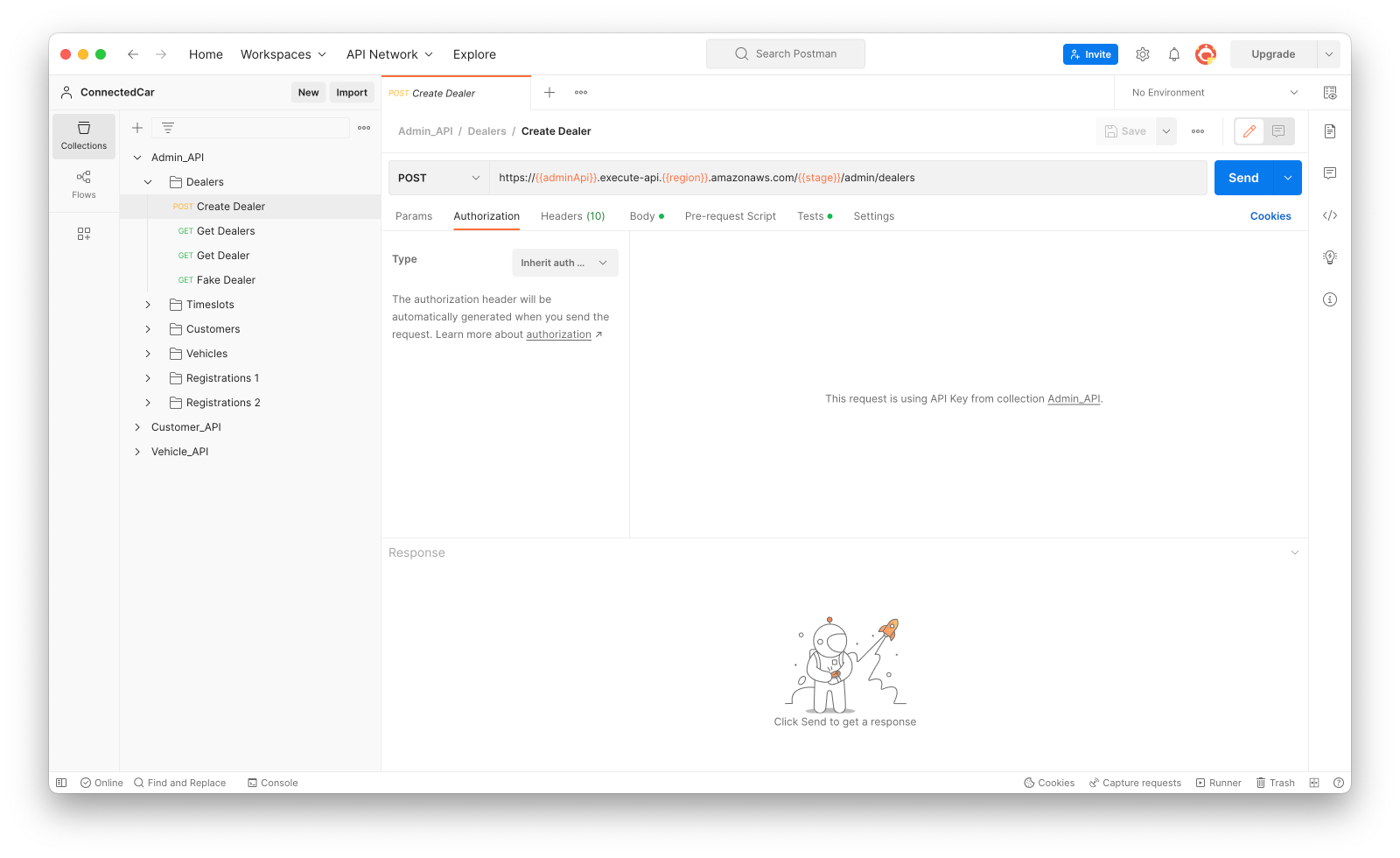Image resolution: width=1400 pixels, height=858 pixels.
Task: Switch to the Headers (10) tab
Action: pyautogui.click(x=573, y=216)
